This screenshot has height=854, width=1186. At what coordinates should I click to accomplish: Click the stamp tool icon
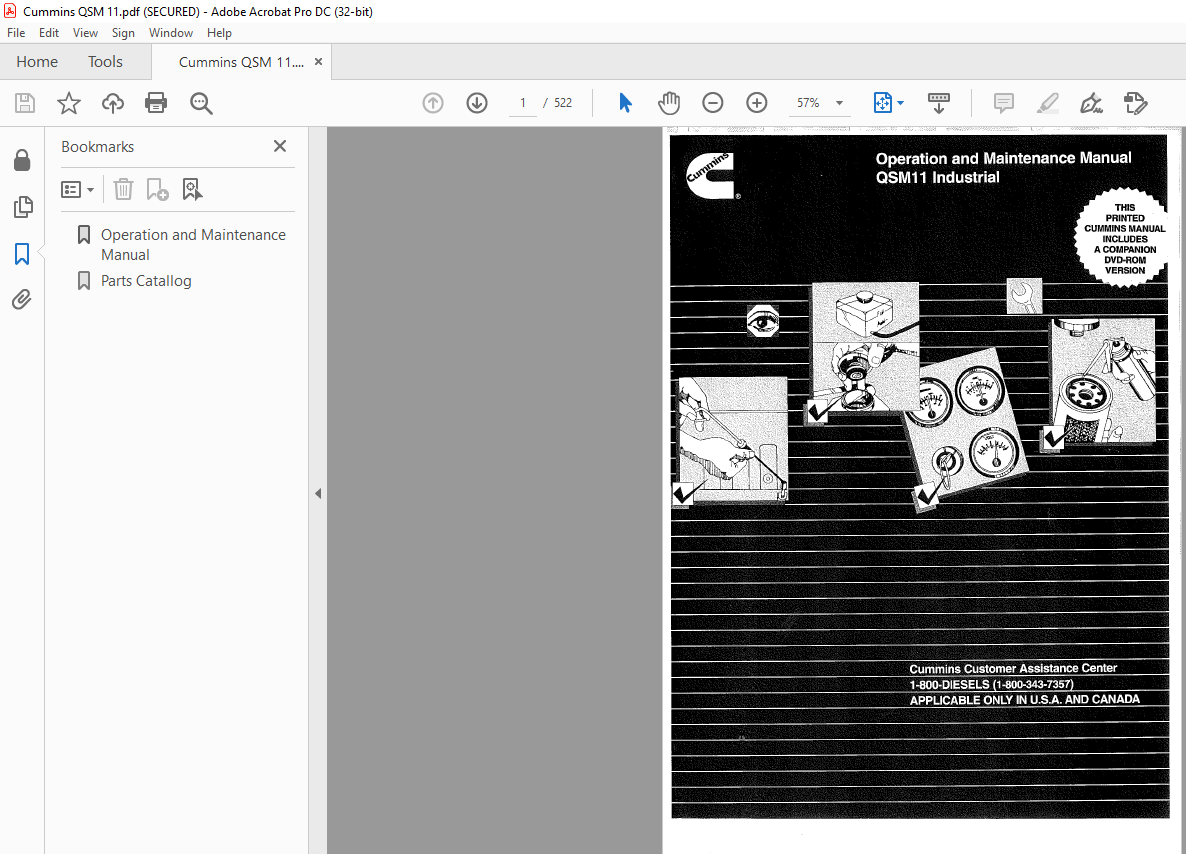point(1135,103)
